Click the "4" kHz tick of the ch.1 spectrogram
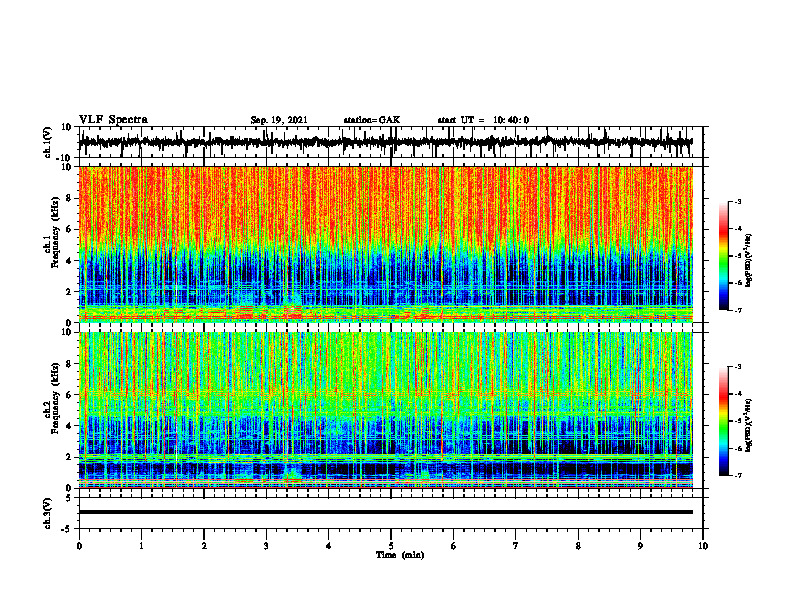Screen dimensions: 792x612 pos(69,261)
